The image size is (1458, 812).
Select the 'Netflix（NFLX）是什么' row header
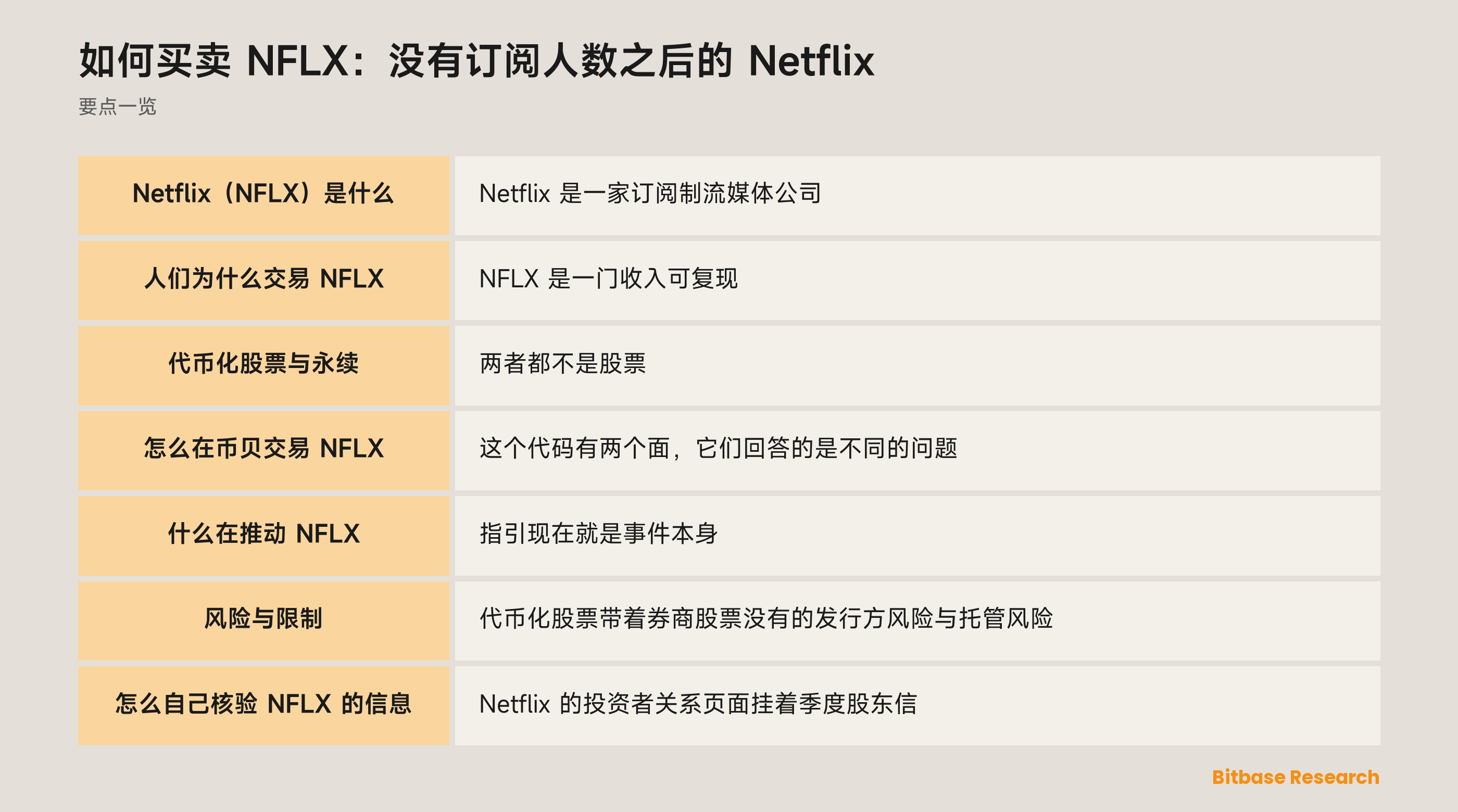click(263, 195)
